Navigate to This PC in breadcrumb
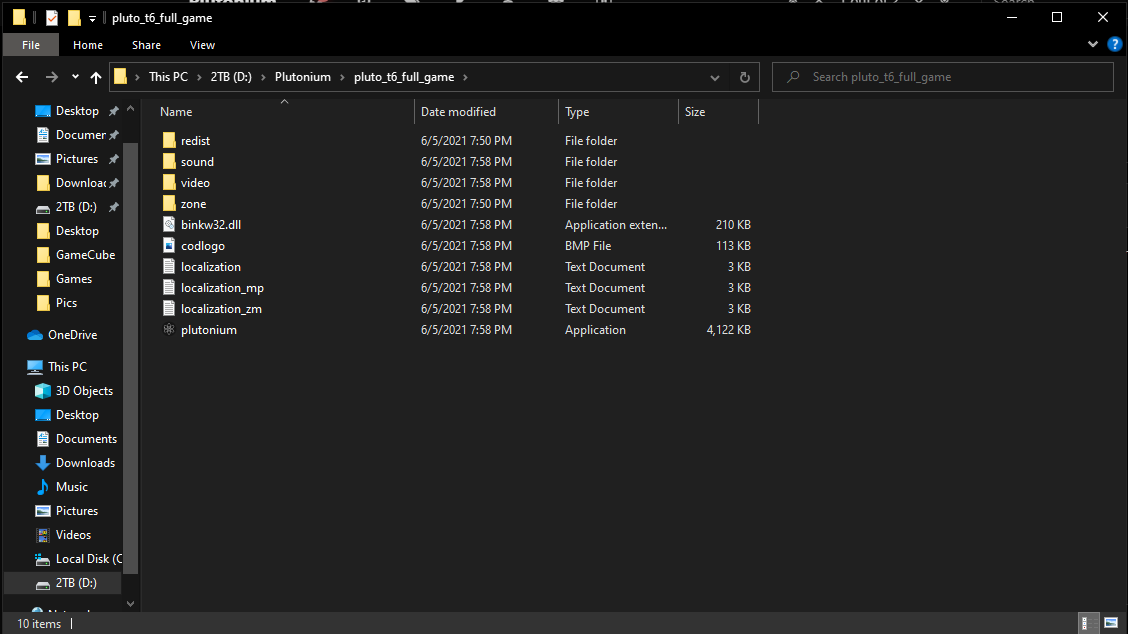The height and width of the screenshot is (634, 1128). [168, 77]
